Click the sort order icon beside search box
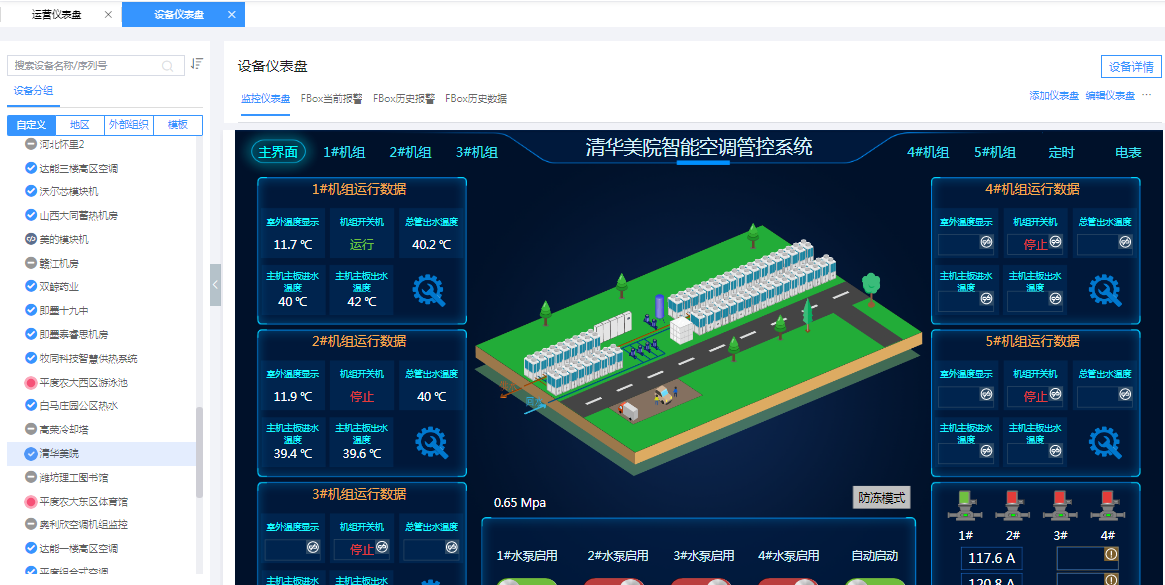This screenshot has width=1165, height=585. [x=196, y=64]
